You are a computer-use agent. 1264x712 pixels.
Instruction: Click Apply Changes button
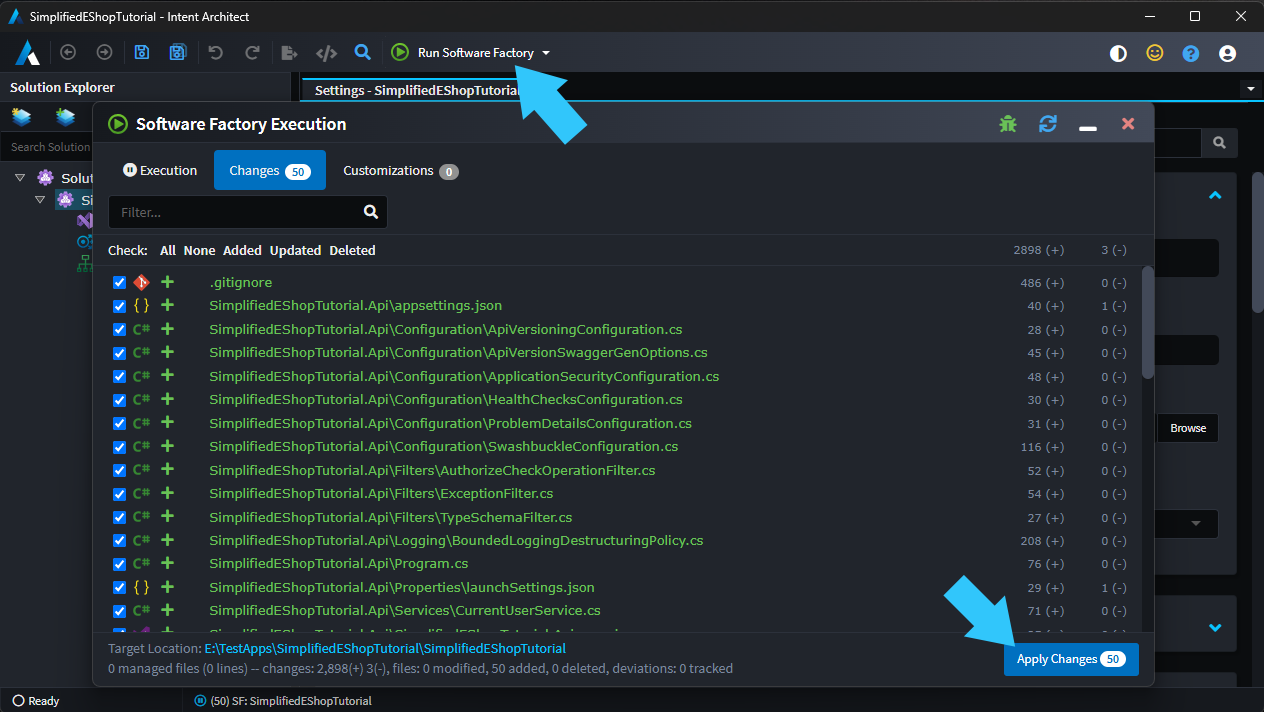[1071, 659]
